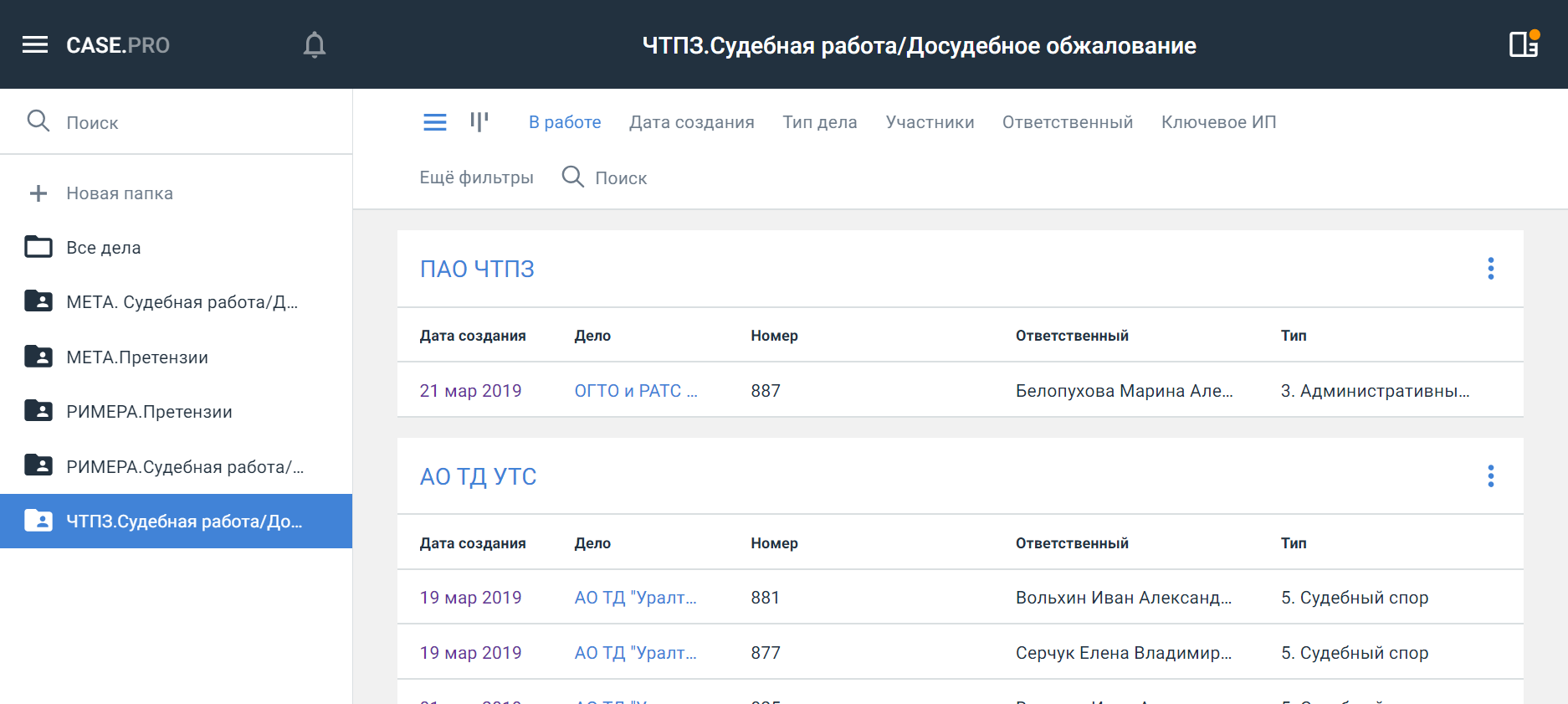Viewport: 1568px width, 704px height.
Task: Click case number 881
Action: pyautogui.click(x=766, y=598)
